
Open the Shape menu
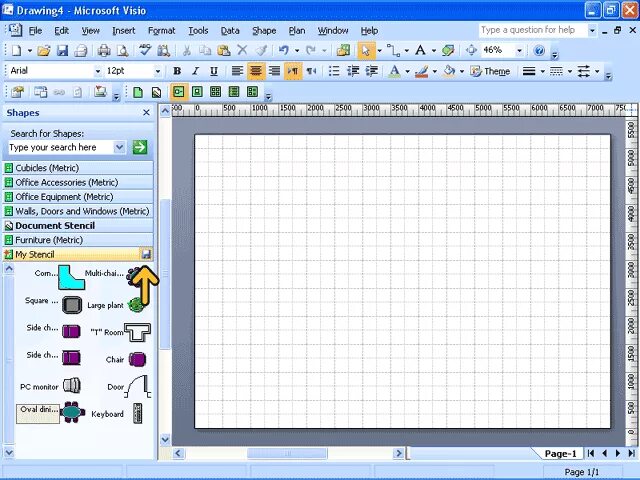264,31
